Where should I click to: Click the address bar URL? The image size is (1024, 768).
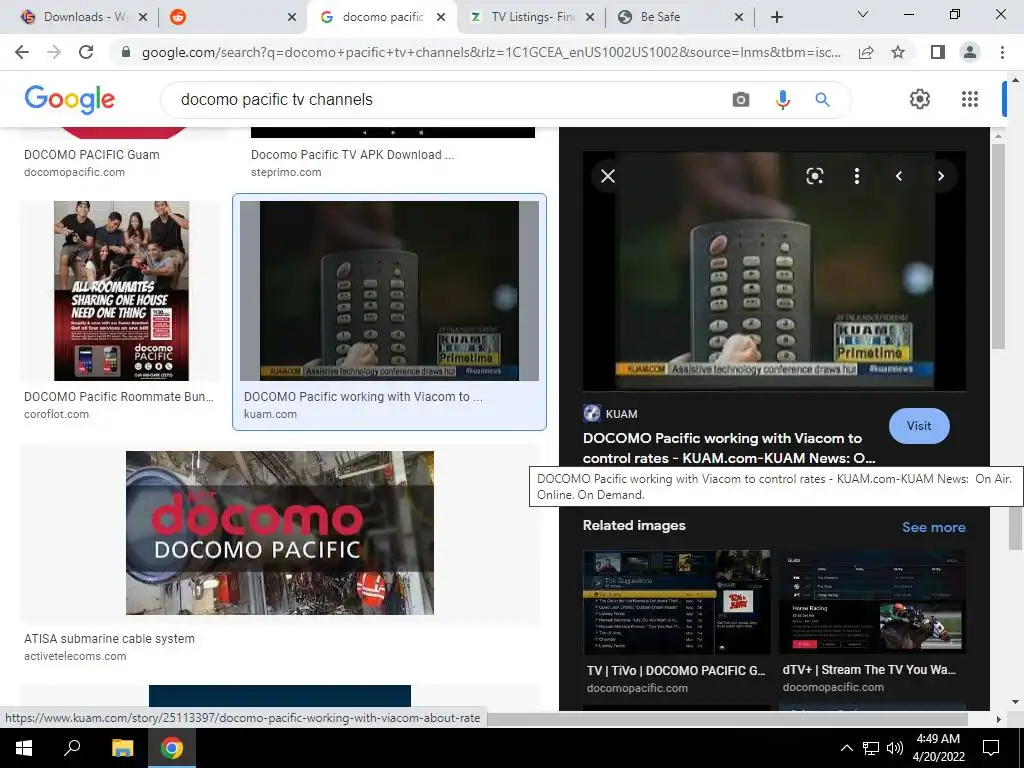coord(491,52)
